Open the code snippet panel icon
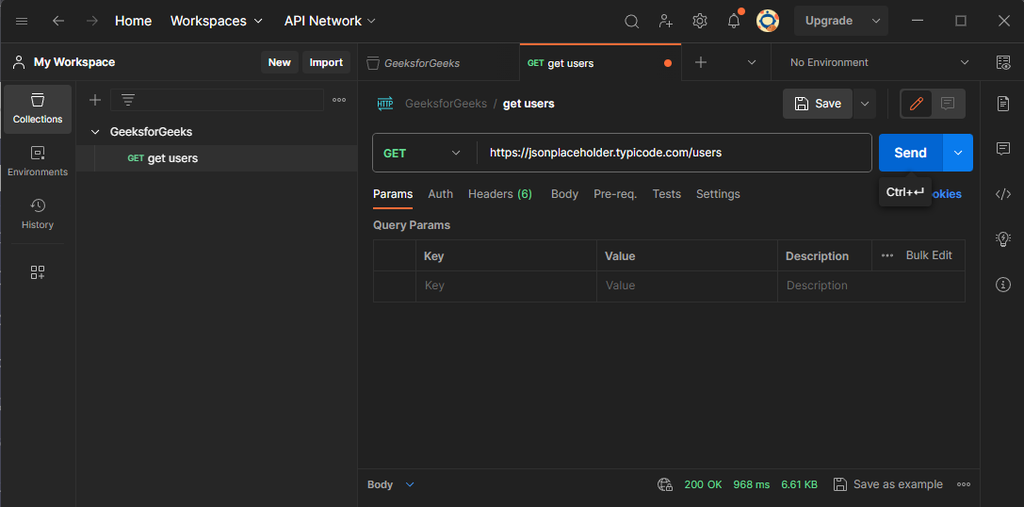The width and height of the screenshot is (1024, 507). point(1003,194)
